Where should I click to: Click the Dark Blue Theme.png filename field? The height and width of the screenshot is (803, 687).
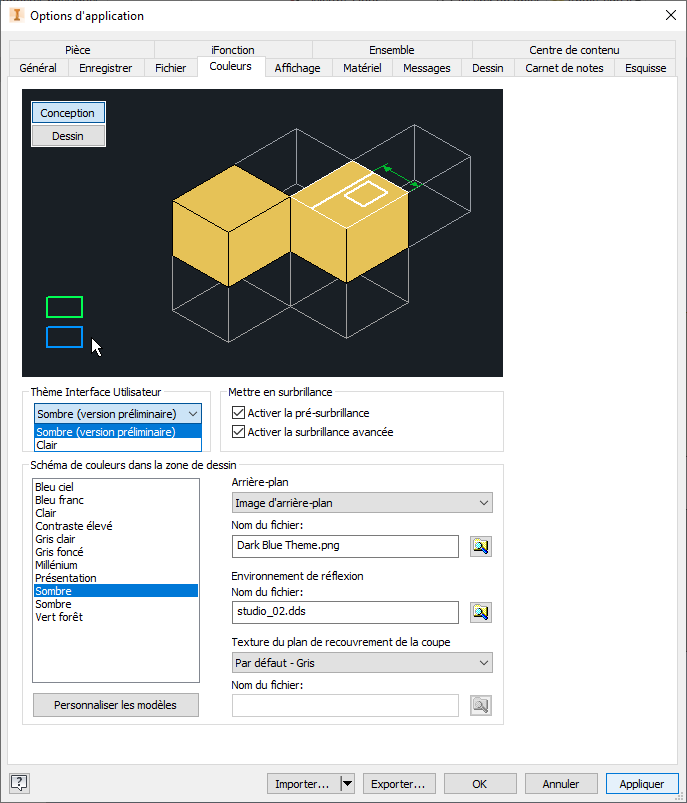click(x=345, y=546)
